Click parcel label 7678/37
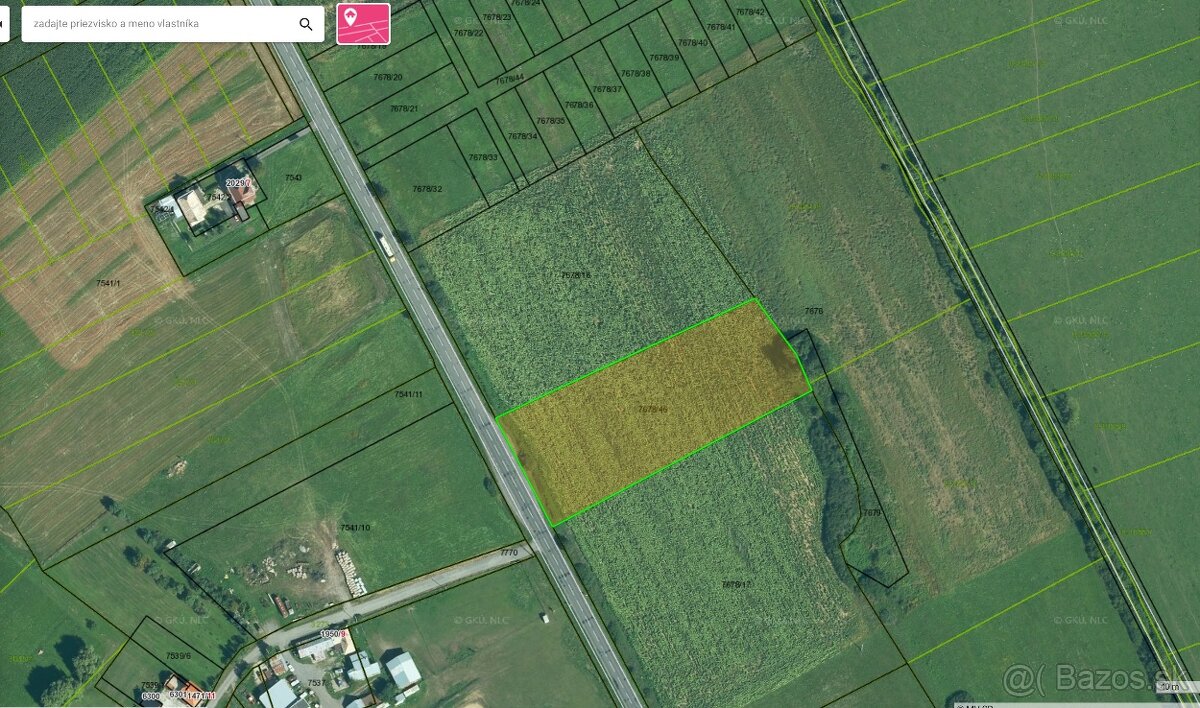This screenshot has width=1200, height=708. point(607,89)
